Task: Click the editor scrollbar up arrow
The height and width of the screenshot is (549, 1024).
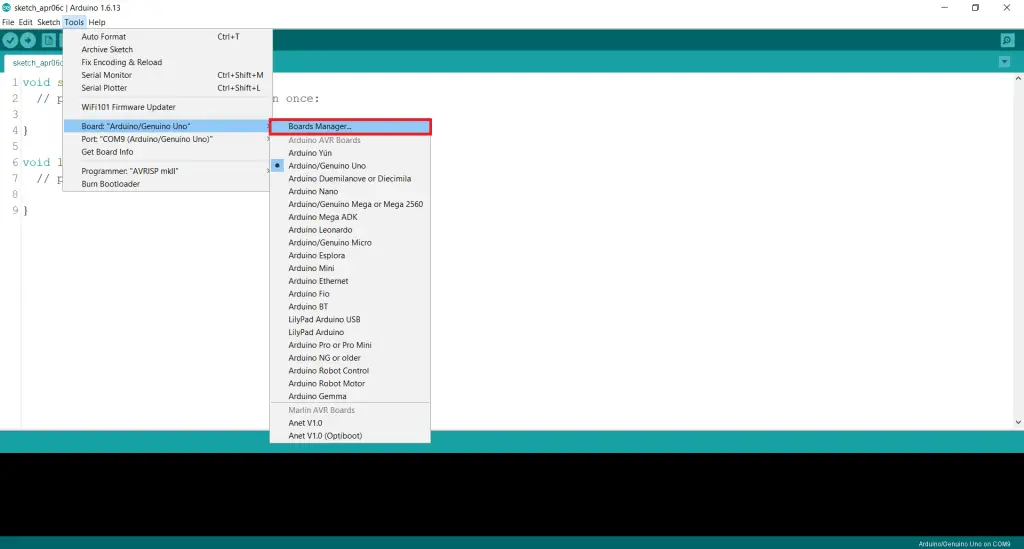Action: (1018, 78)
